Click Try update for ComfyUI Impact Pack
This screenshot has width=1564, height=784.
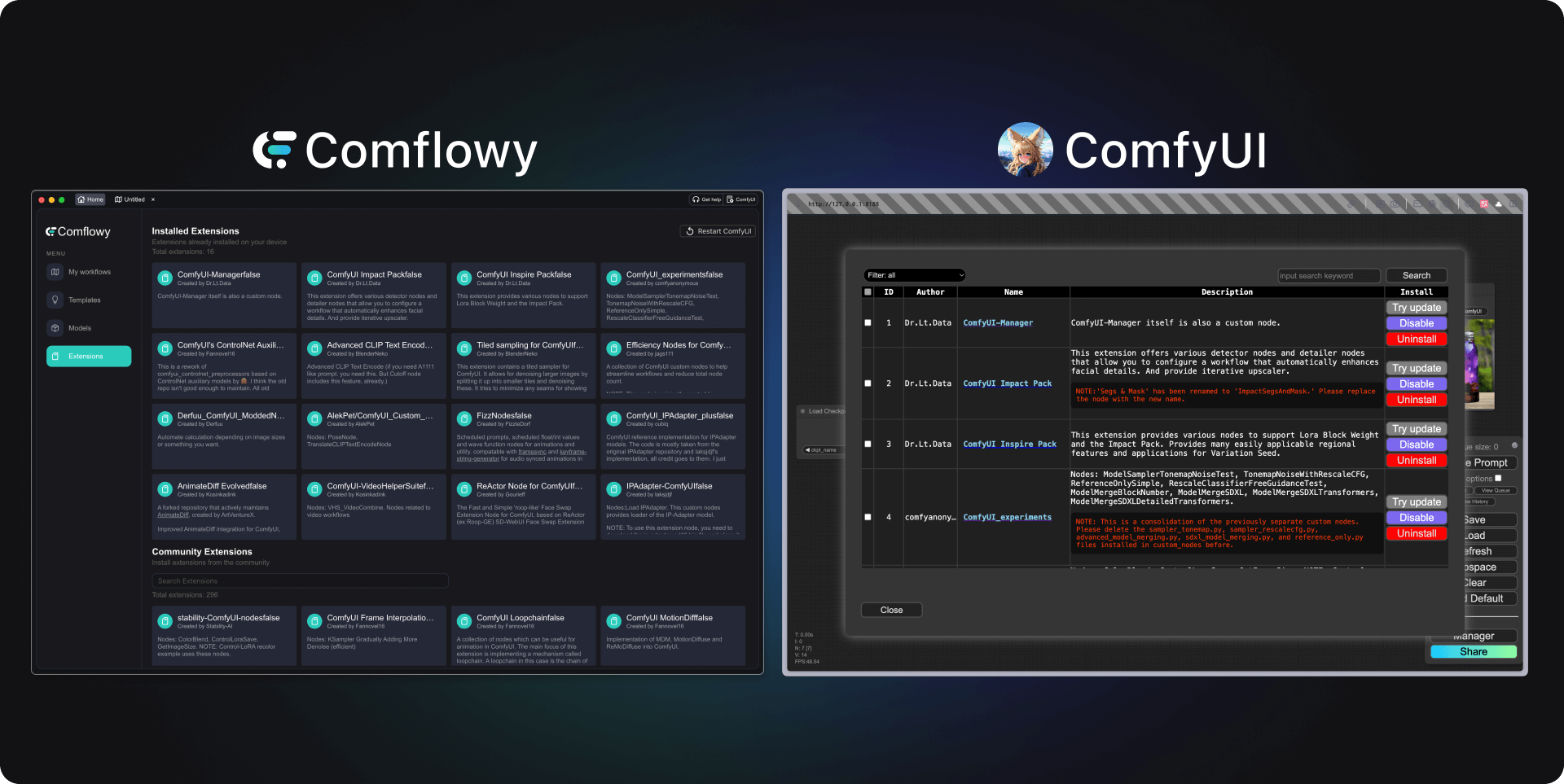pyautogui.click(x=1417, y=368)
